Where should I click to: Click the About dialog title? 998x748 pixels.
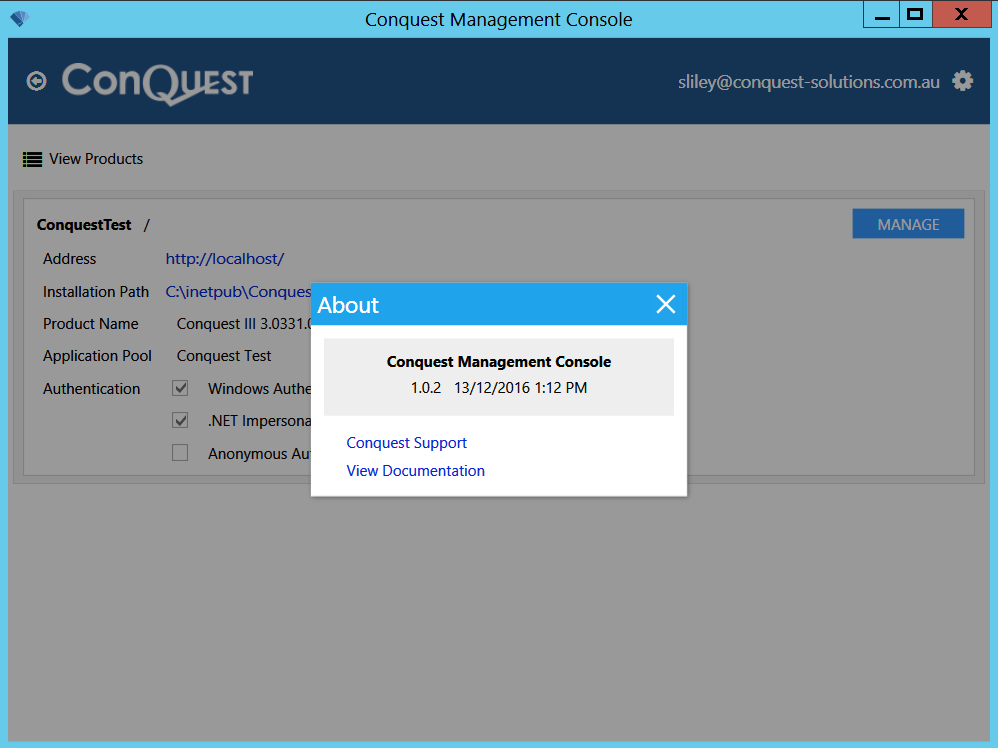348,305
